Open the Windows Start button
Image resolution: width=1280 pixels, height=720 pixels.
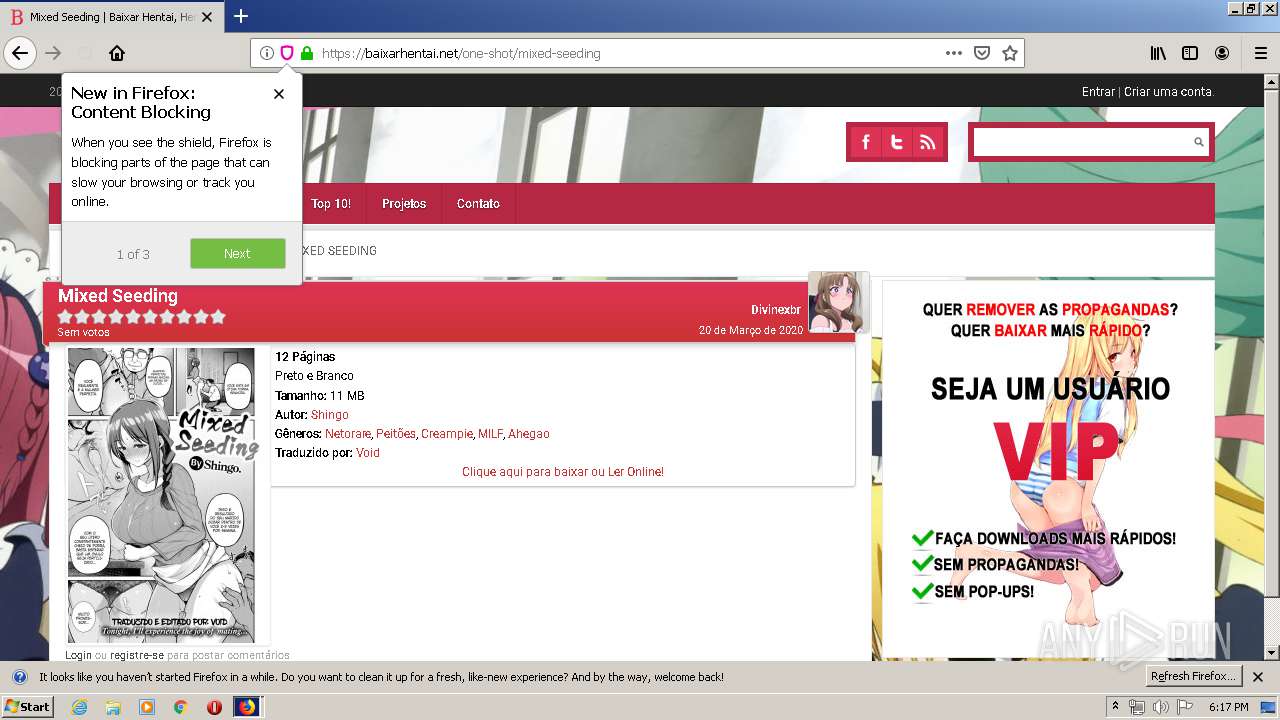coord(27,706)
